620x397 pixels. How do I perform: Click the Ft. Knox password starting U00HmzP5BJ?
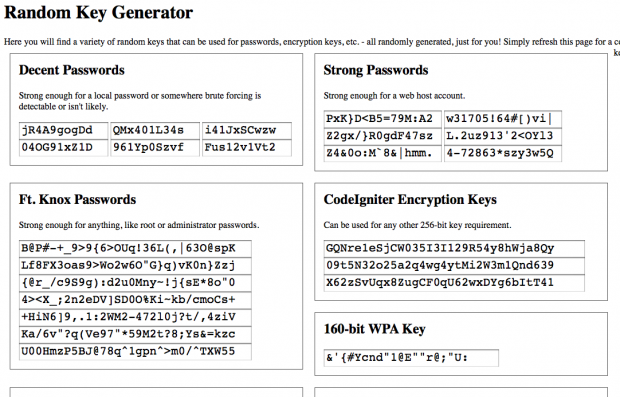coord(135,352)
